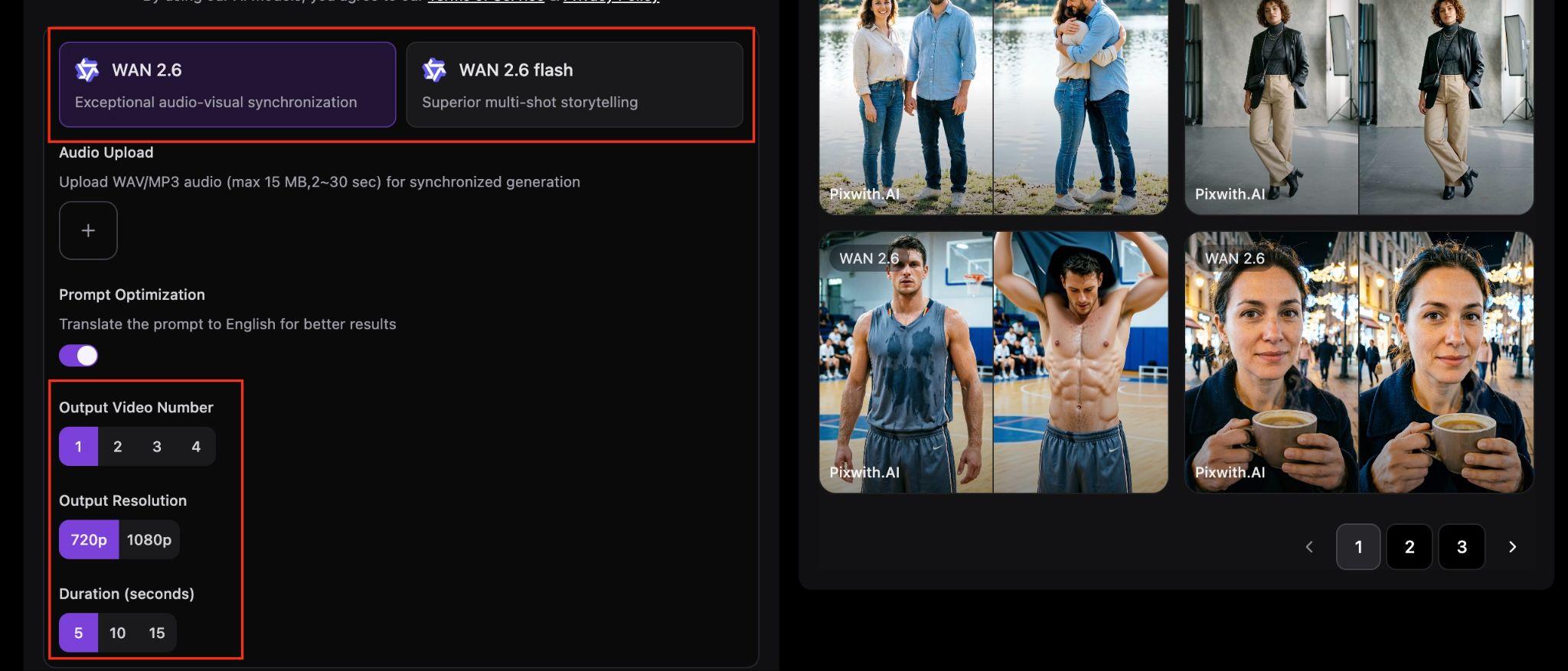
Task: Click the Duration (seconds) label
Action: [x=126, y=594]
